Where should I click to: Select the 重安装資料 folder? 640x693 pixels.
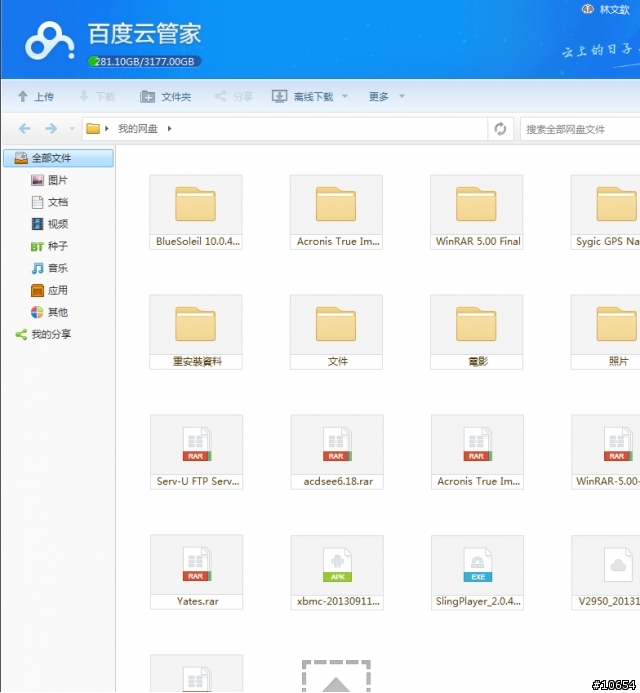(x=196, y=332)
